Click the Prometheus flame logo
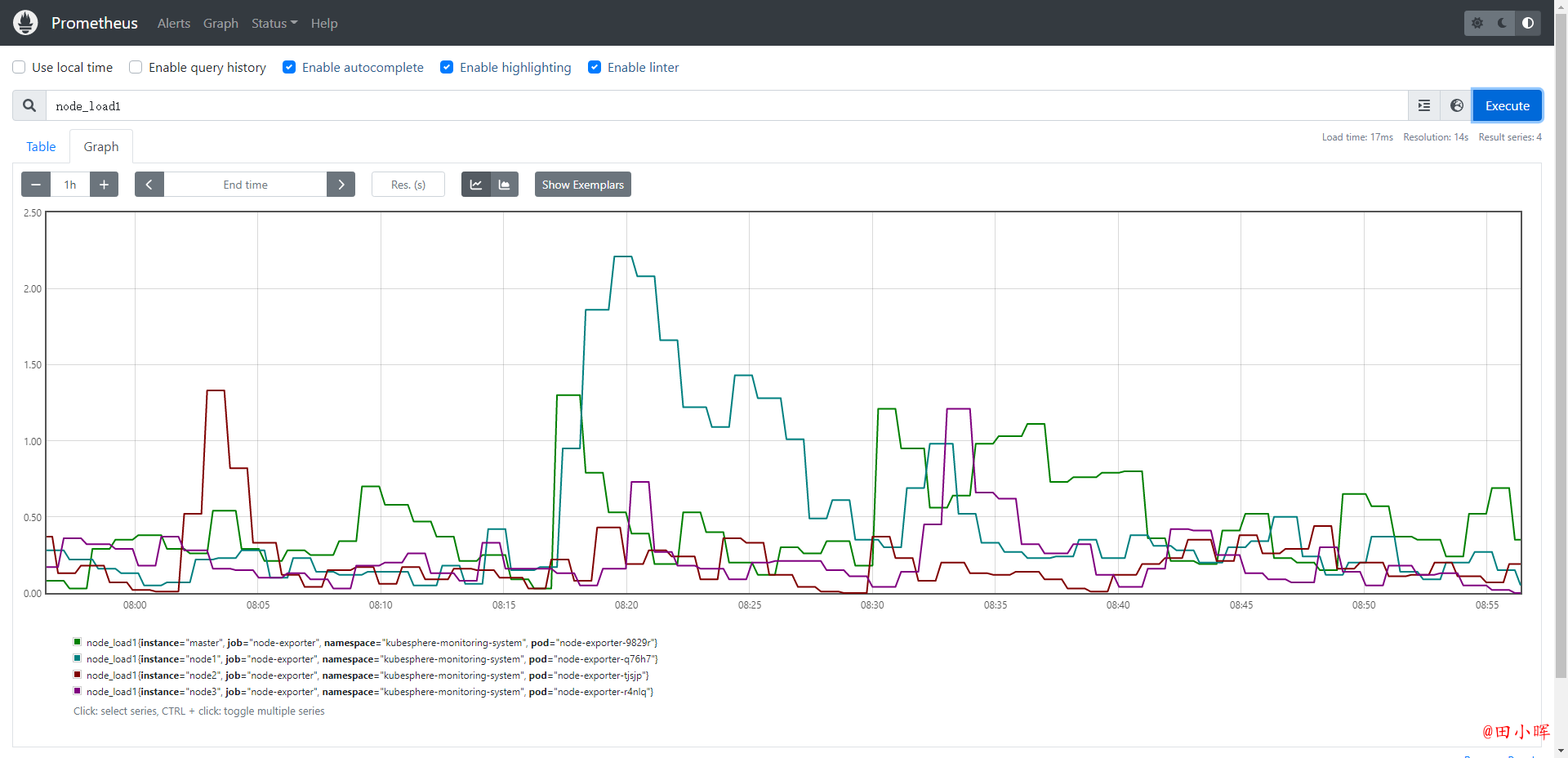 (25, 23)
